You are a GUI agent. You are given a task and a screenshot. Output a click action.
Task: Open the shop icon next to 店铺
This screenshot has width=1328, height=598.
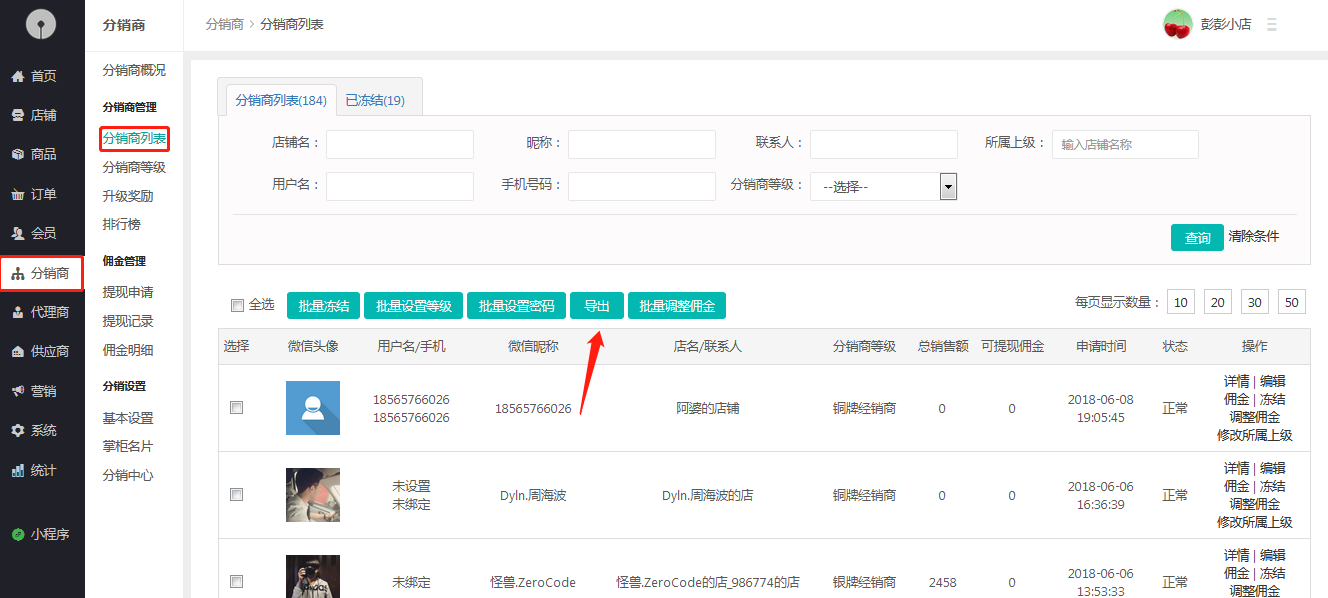pyautogui.click(x=17, y=115)
